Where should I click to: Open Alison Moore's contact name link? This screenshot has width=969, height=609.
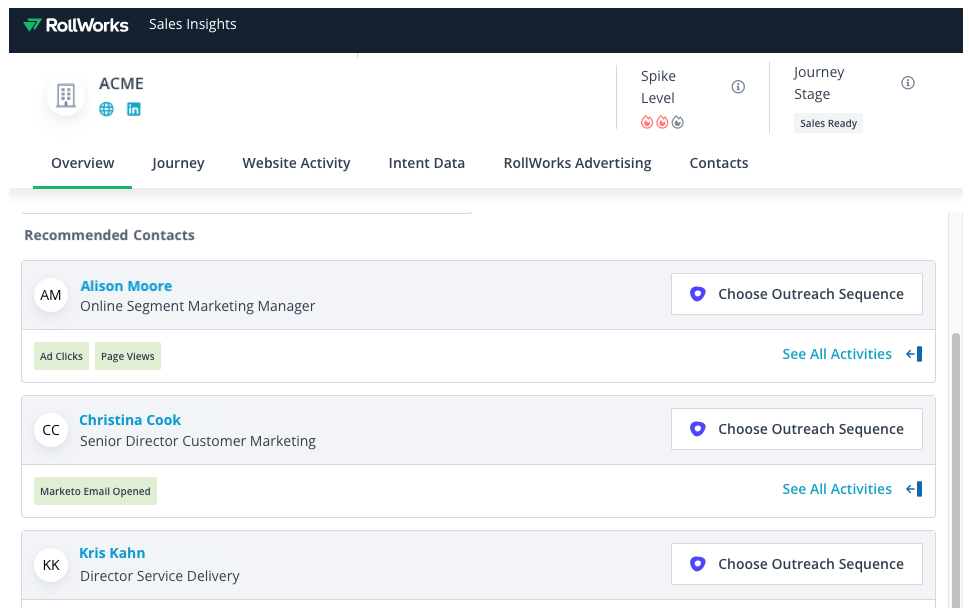point(126,286)
